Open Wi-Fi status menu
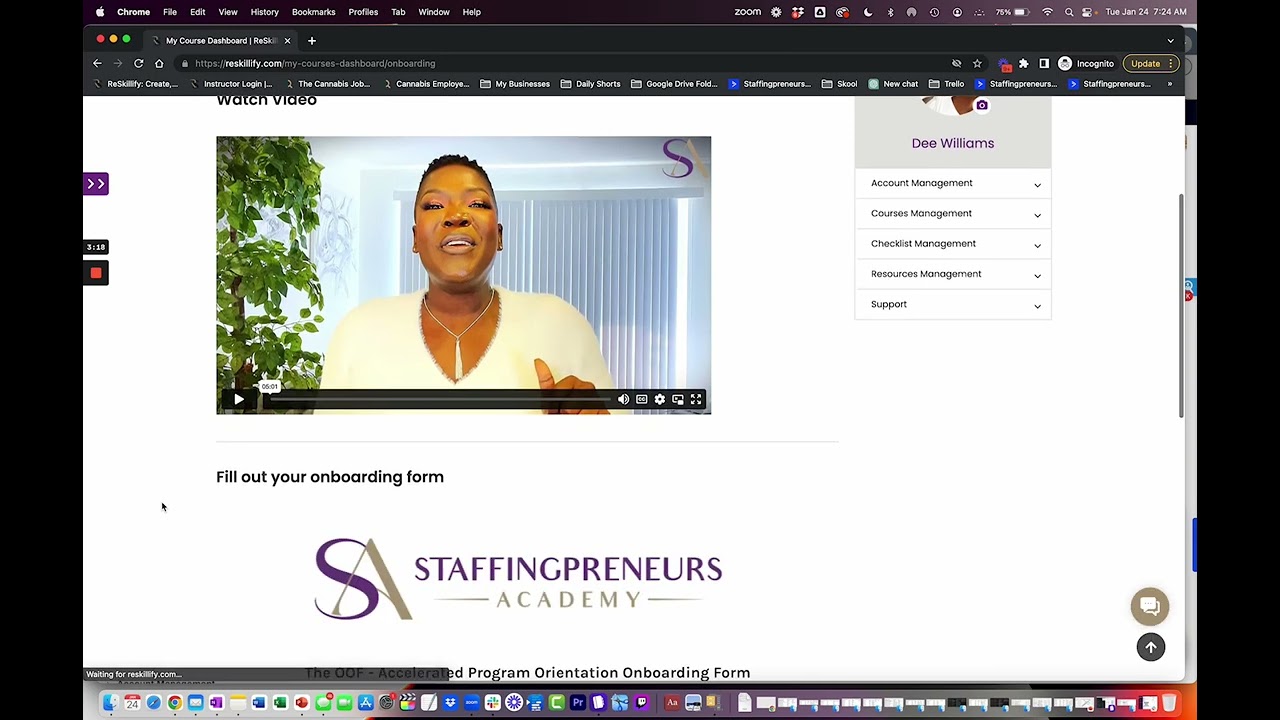 [x=1047, y=12]
